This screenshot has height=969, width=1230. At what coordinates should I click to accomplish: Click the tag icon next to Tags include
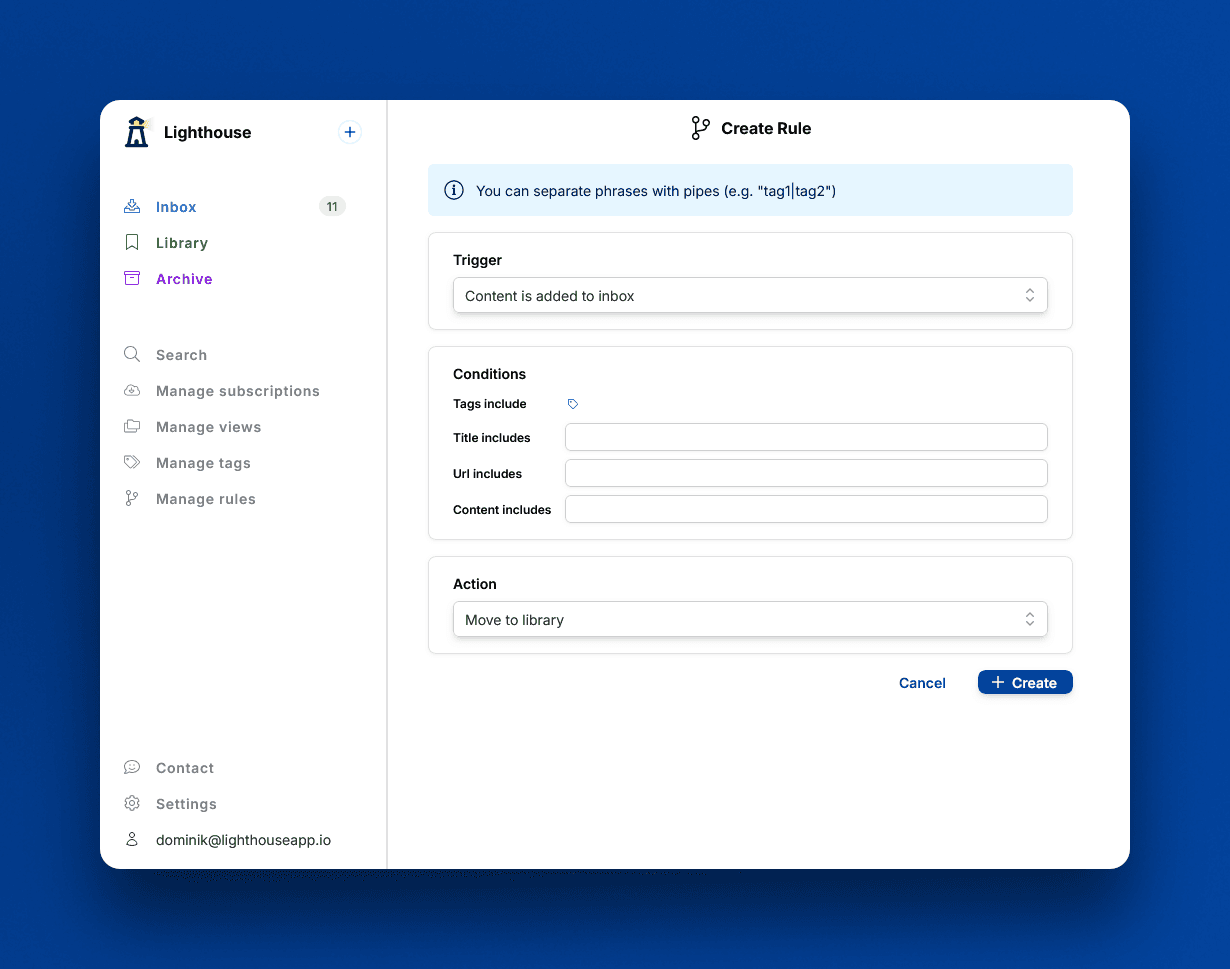point(573,404)
